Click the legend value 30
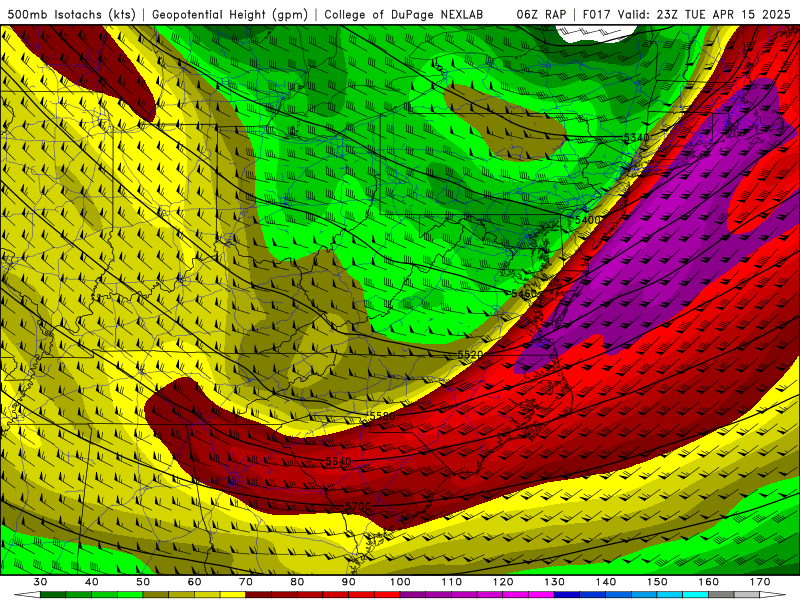800x600 pixels. point(40,582)
